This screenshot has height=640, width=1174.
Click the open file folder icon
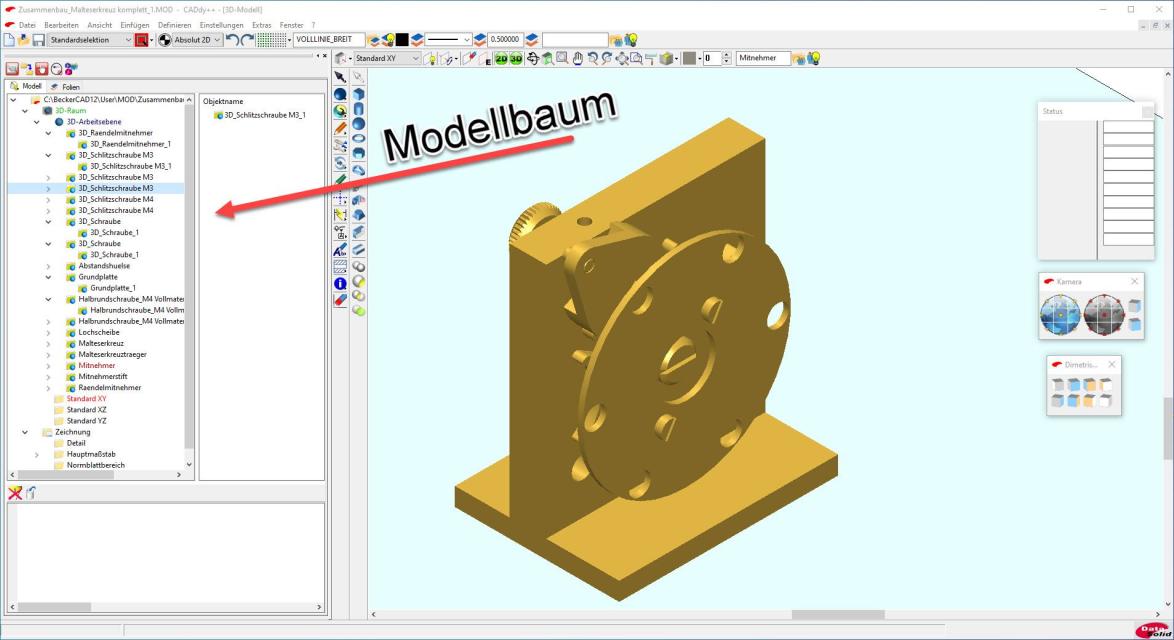[x=23, y=40]
